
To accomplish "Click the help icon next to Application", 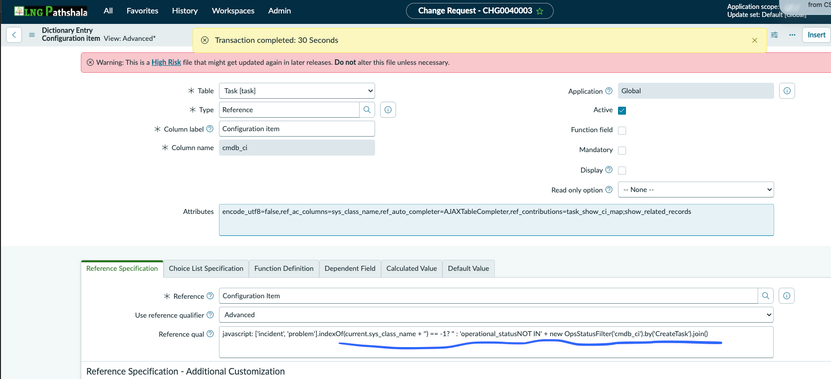I will coord(609,91).
